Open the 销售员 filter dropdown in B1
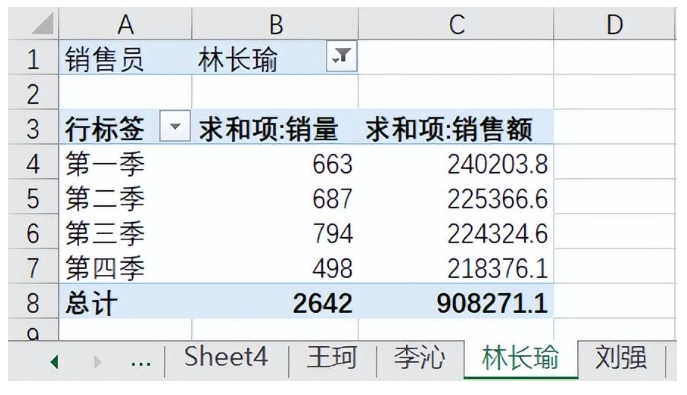 click(341, 56)
